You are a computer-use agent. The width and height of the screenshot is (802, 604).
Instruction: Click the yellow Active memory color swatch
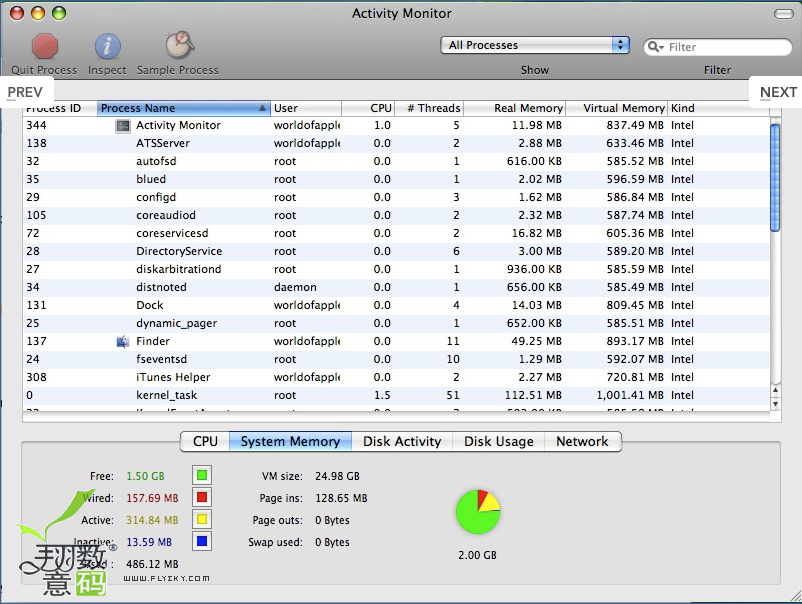(202, 519)
